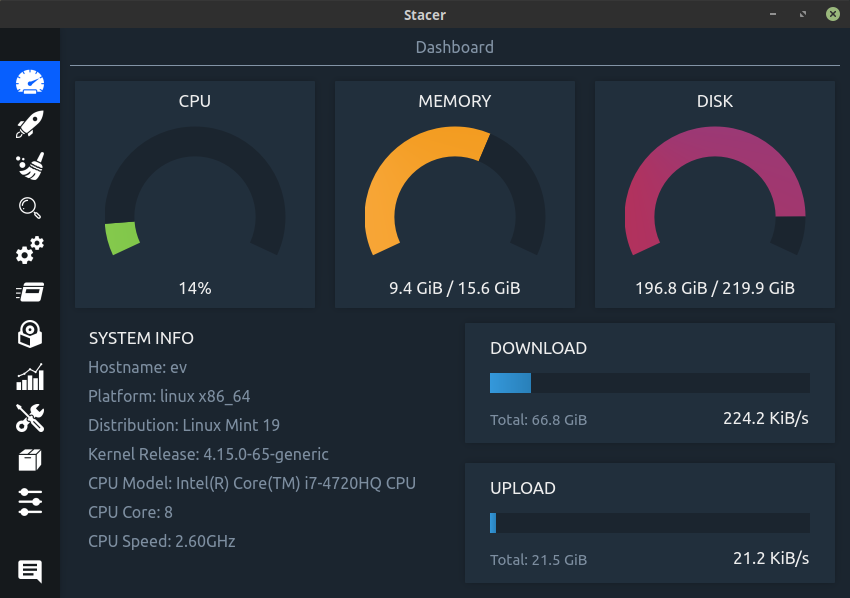This screenshot has width=850, height=598.
Task: Select the Search magnifier in the sidebar
Action: click(30, 208)
